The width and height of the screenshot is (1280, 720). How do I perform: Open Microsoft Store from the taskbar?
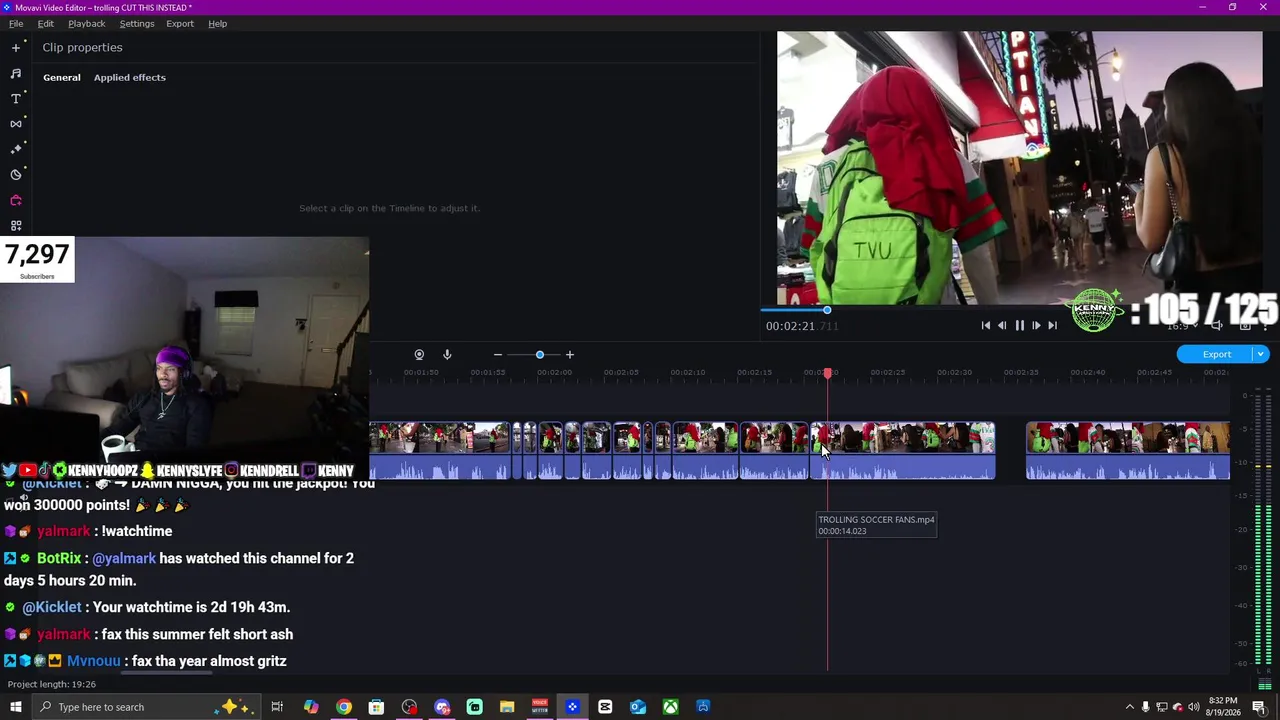376,707
